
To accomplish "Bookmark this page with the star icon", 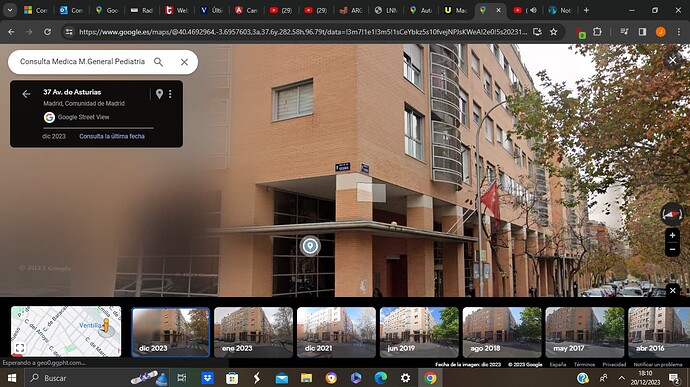I will (x=554, y=32).
